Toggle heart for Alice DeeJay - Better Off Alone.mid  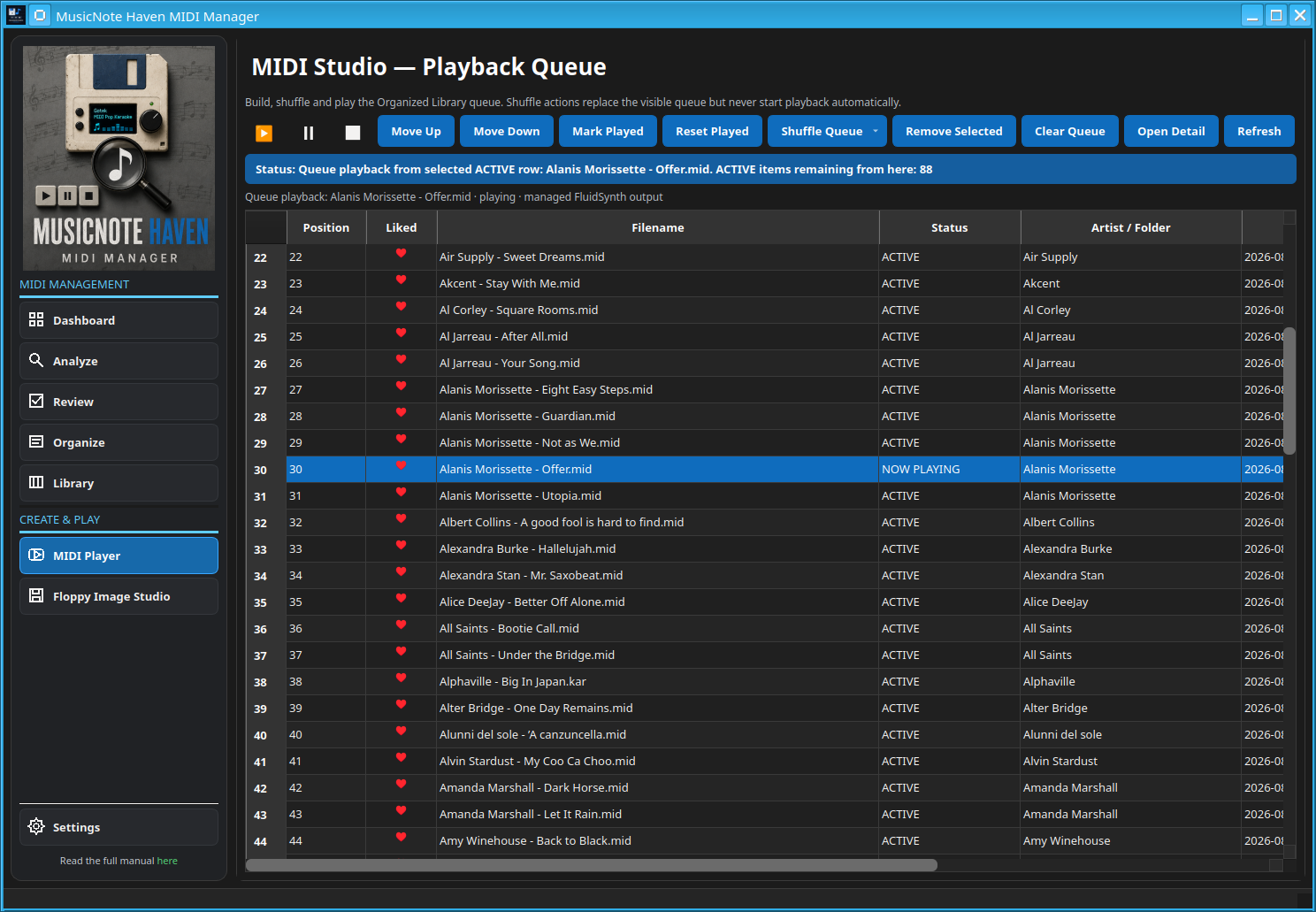(401, 599)
